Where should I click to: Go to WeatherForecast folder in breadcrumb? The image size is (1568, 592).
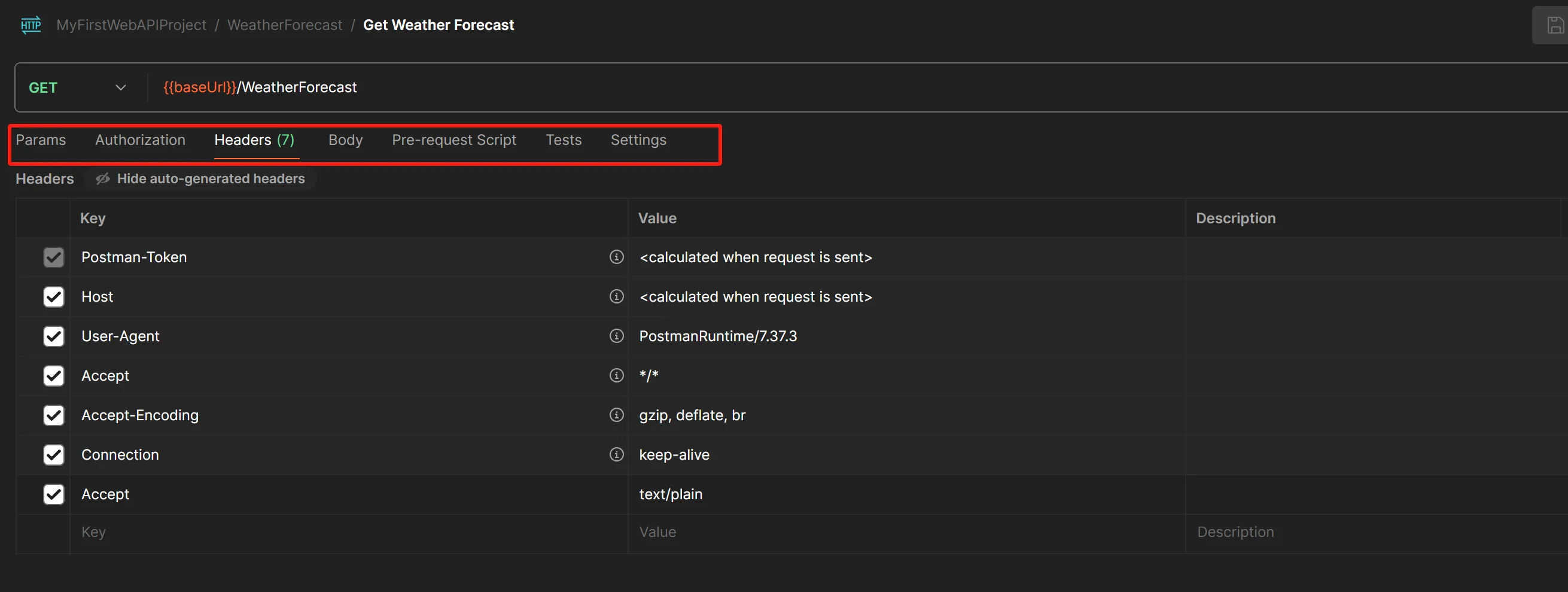pos(285,25)
